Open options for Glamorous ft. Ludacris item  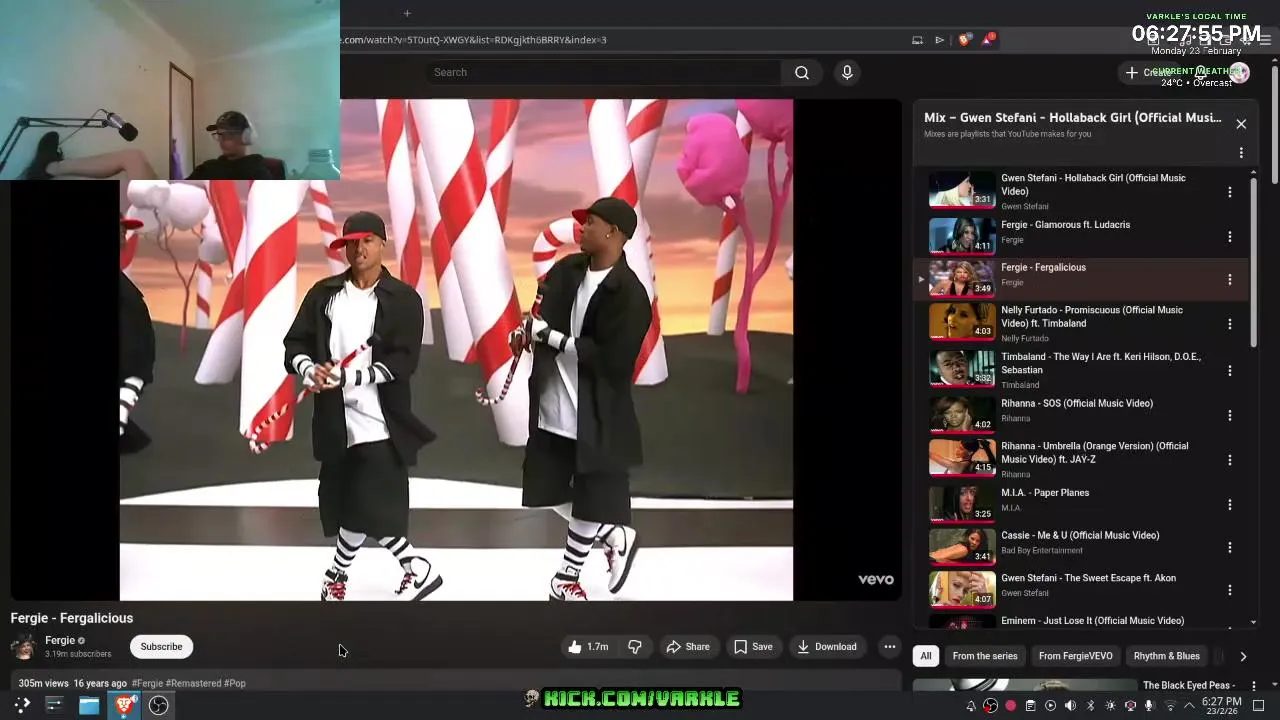[1230, 237]
